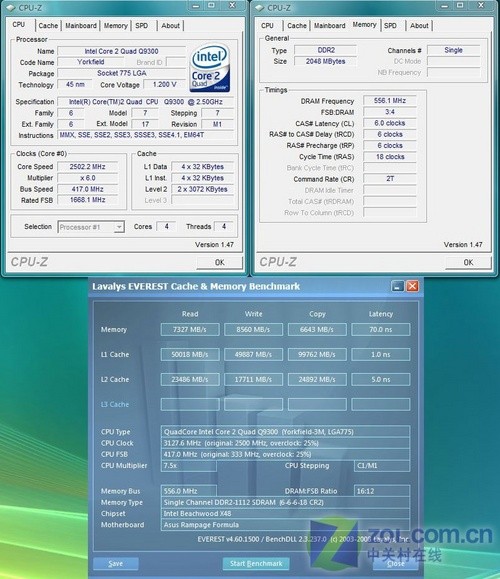
Task: Select CPU tab in left CPU-Z window
Action: (x=19, y=25)
